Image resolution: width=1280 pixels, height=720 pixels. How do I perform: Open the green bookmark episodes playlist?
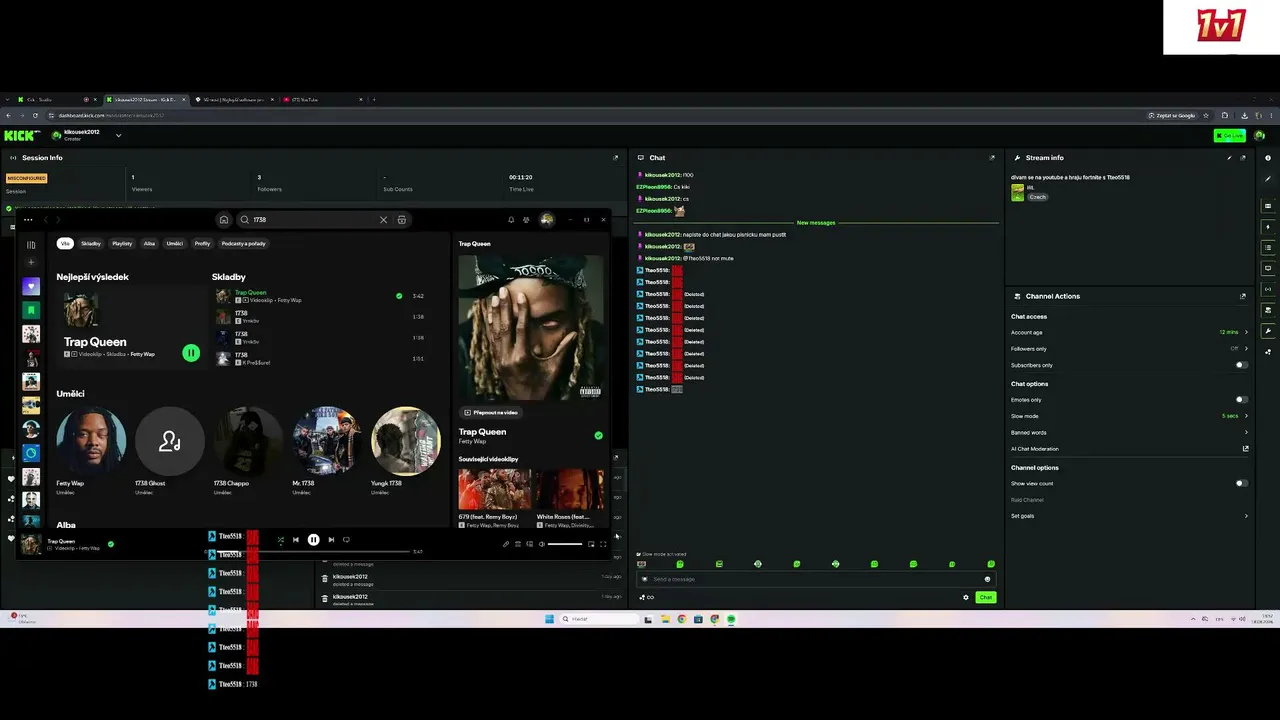point(31,310)
